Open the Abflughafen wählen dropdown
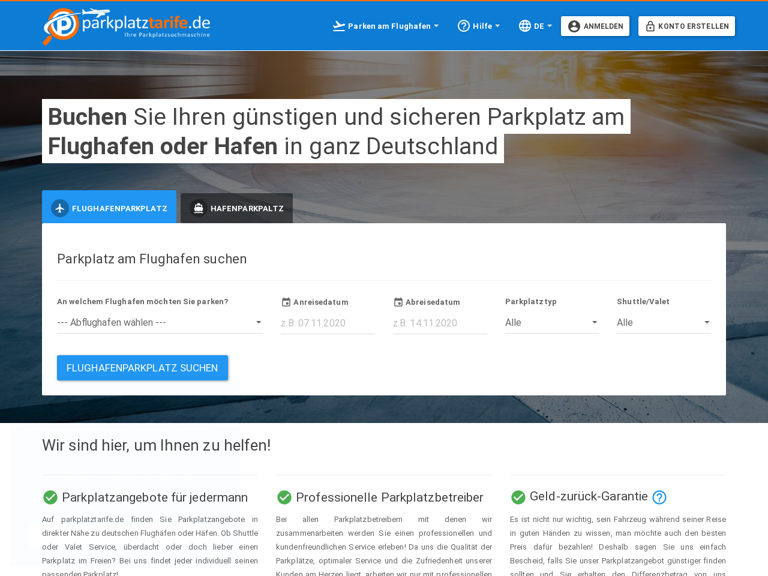The height and width of the screenshot is (576, 768). [159, 322]
